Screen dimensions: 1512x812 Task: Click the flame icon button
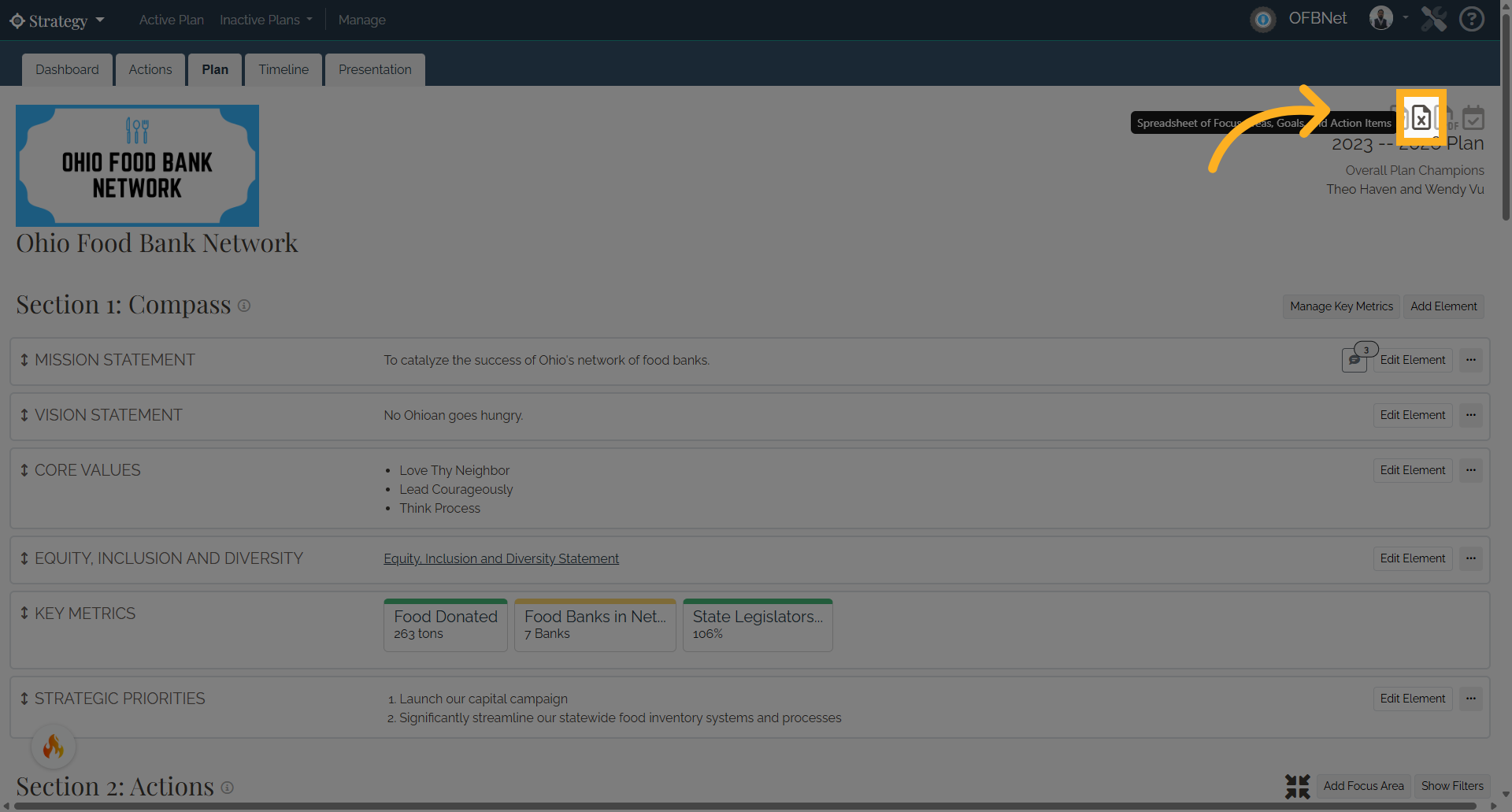54,746
